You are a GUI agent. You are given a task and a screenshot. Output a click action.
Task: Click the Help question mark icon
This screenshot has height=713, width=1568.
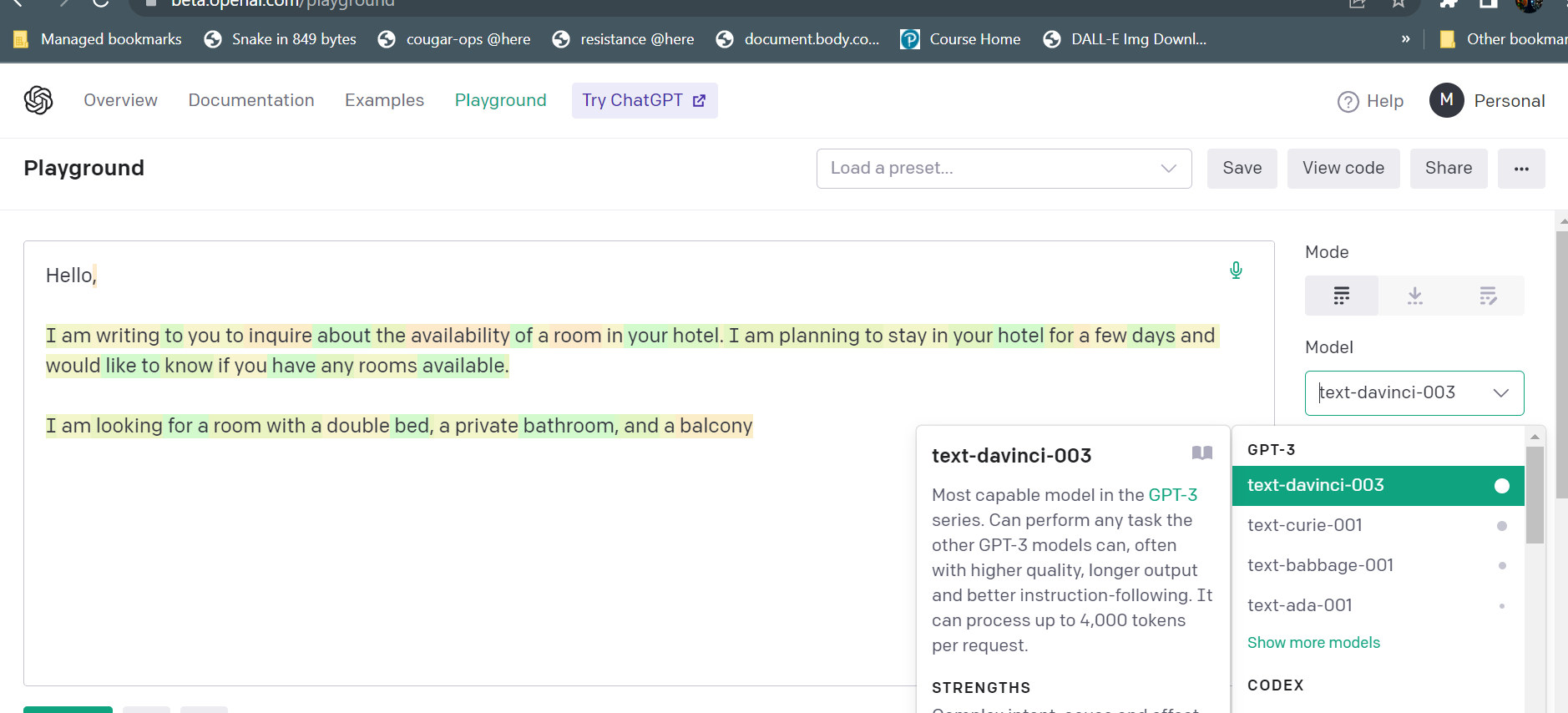pyautogui.click(x=1348, y=101)
